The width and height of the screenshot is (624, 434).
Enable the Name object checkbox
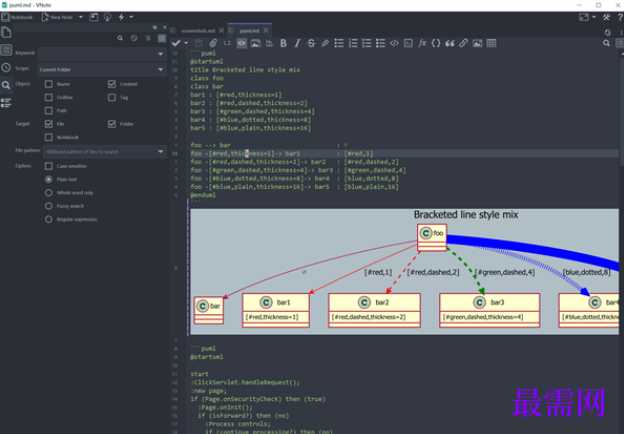(49, 84)
